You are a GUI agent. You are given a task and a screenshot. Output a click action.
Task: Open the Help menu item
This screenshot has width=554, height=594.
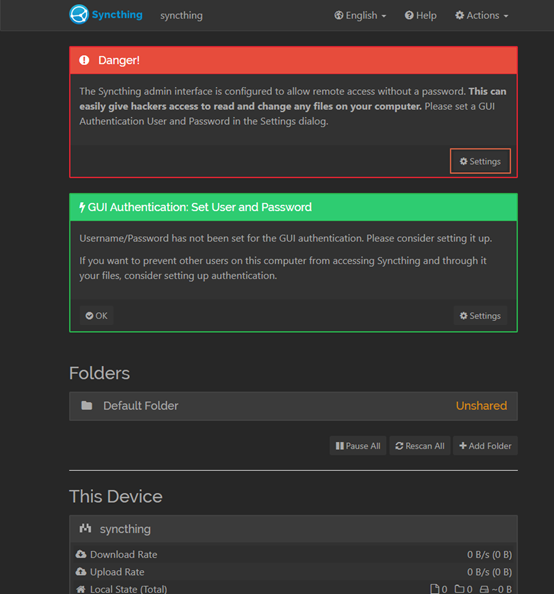click(x=421, y=16)
